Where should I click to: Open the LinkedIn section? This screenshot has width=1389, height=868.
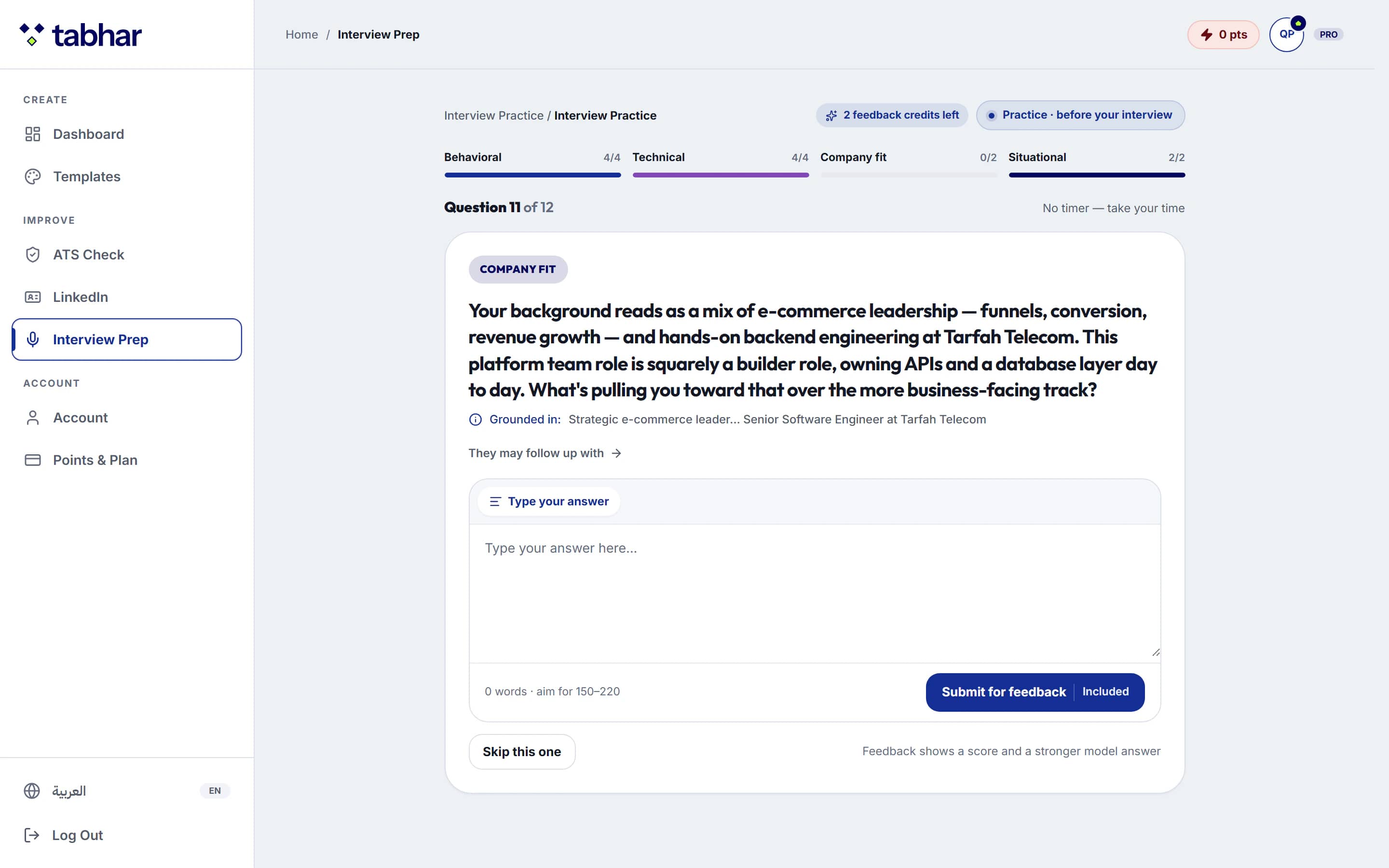127,297
